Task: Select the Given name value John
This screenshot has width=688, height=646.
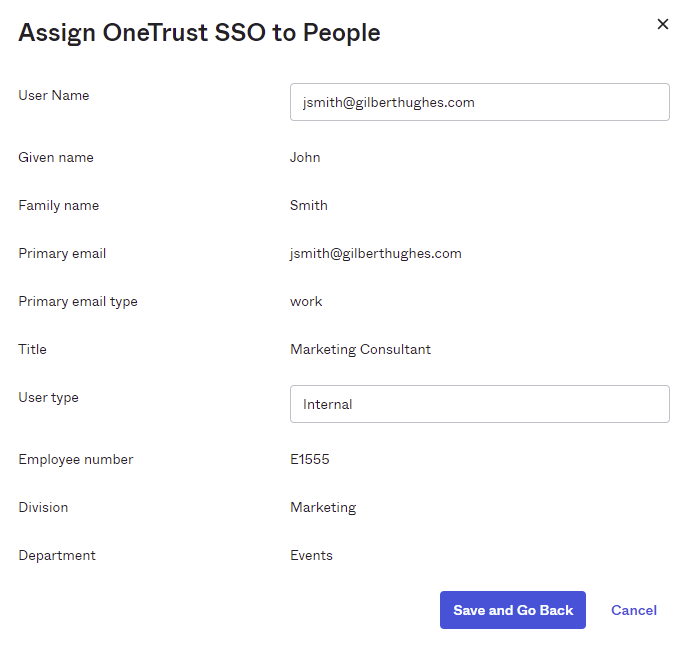Action: (x=305, y=158)
